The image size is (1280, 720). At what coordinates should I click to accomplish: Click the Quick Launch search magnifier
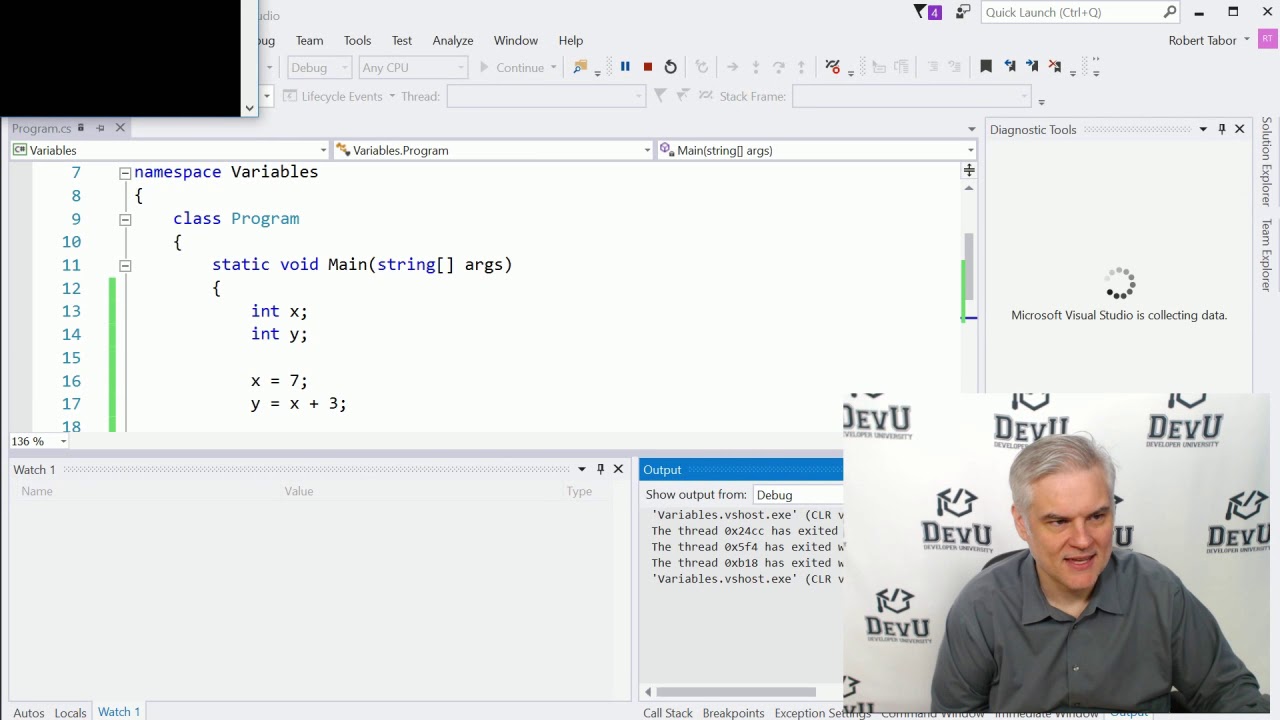click(1170, 12)
